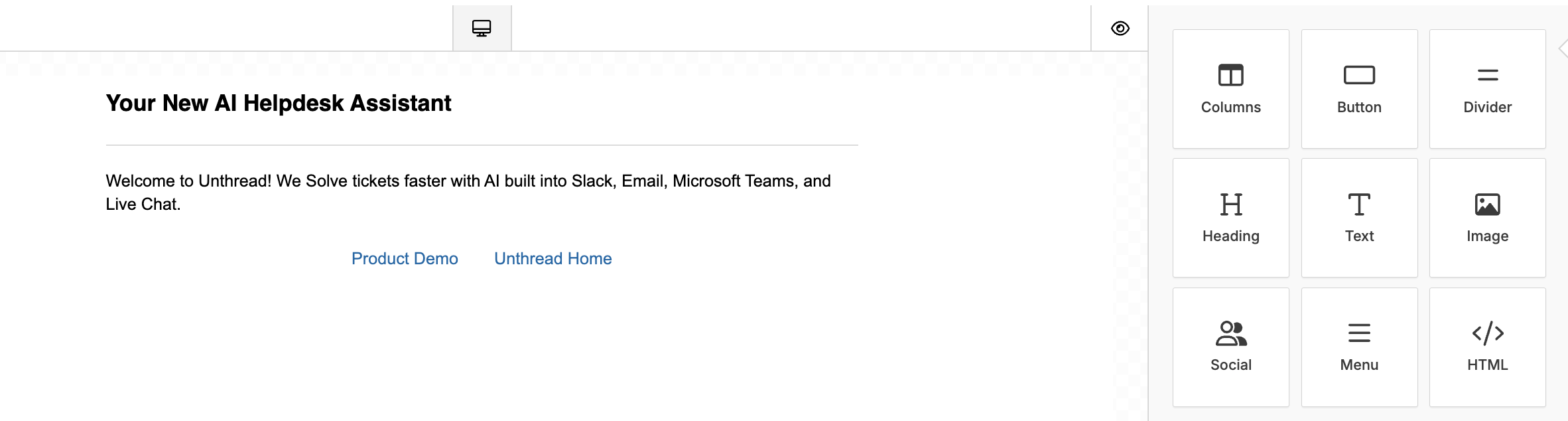Screen dimensions: 1568x421
Task: Visit the Unthread Home link
Action: tap(553, 258)
